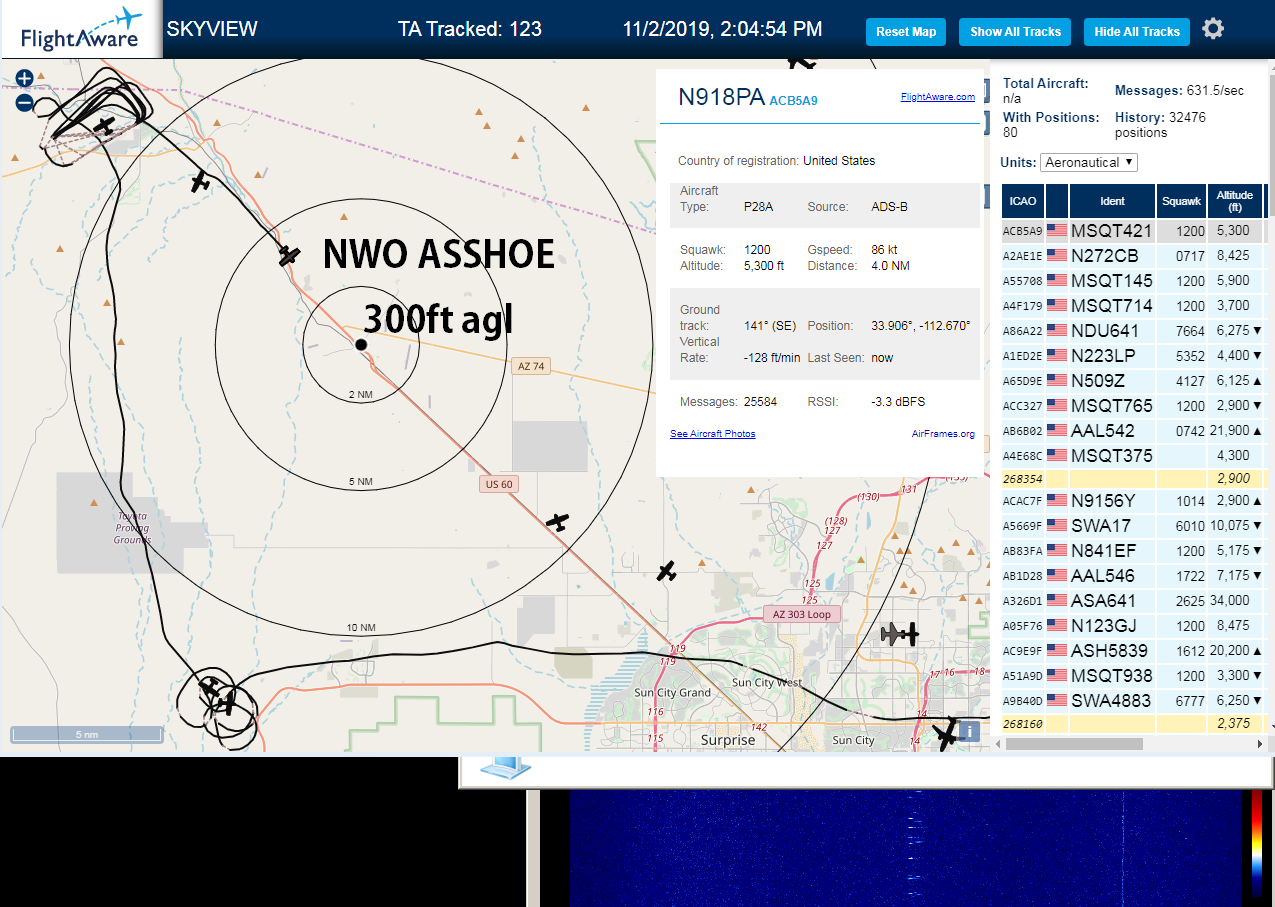Sort table by ICAO column header

[1023, 201]
